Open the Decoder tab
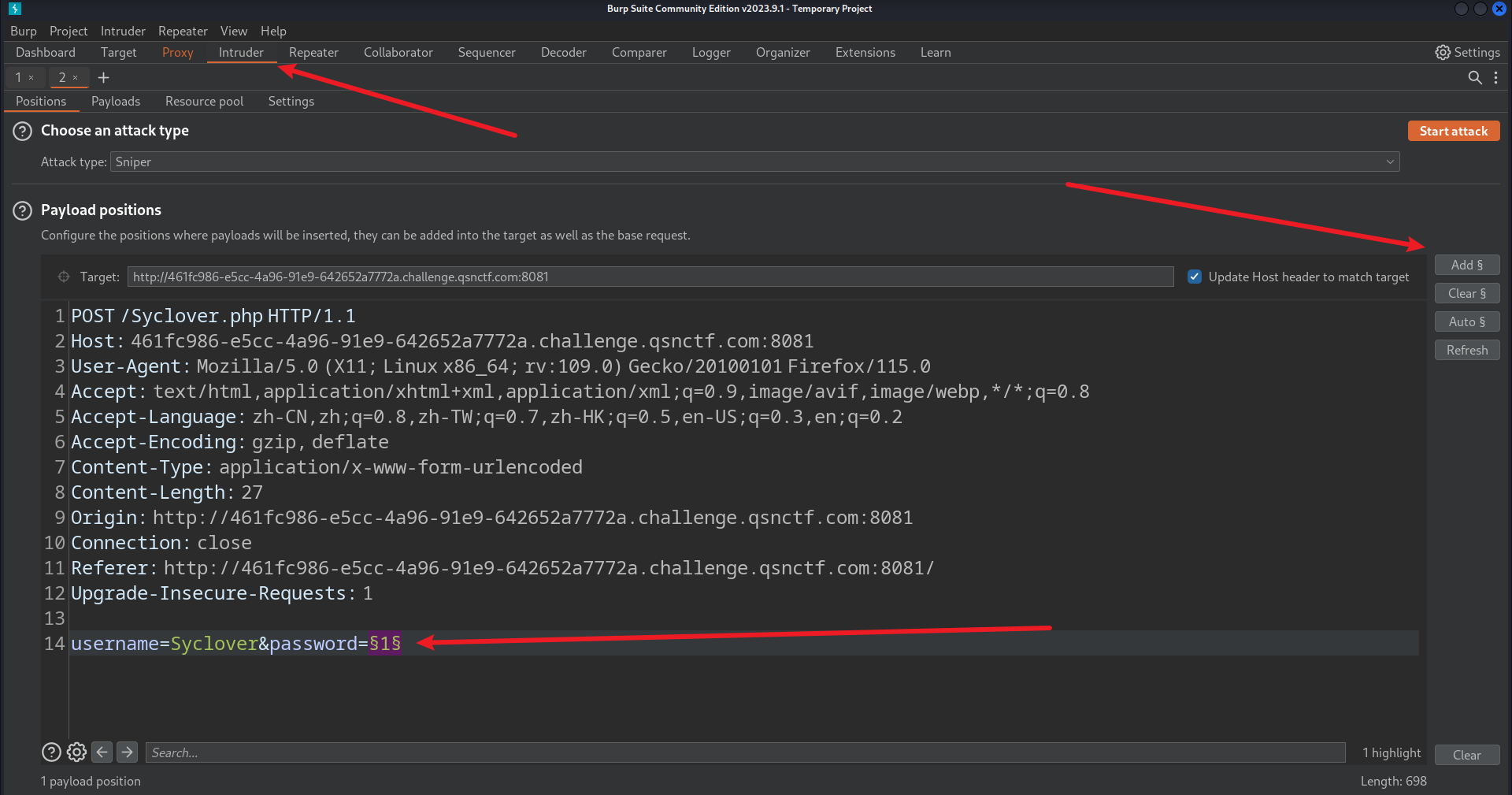Image resolution: width=1512 pixels, height=795 pixels. click(x=564, y=52)
